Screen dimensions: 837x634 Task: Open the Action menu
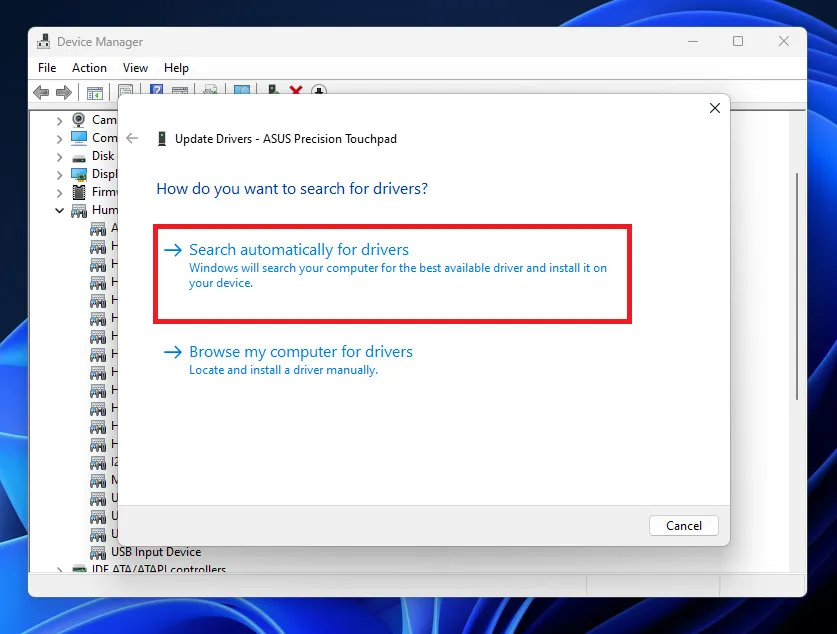pyautogui.click(x=89, y=68)
